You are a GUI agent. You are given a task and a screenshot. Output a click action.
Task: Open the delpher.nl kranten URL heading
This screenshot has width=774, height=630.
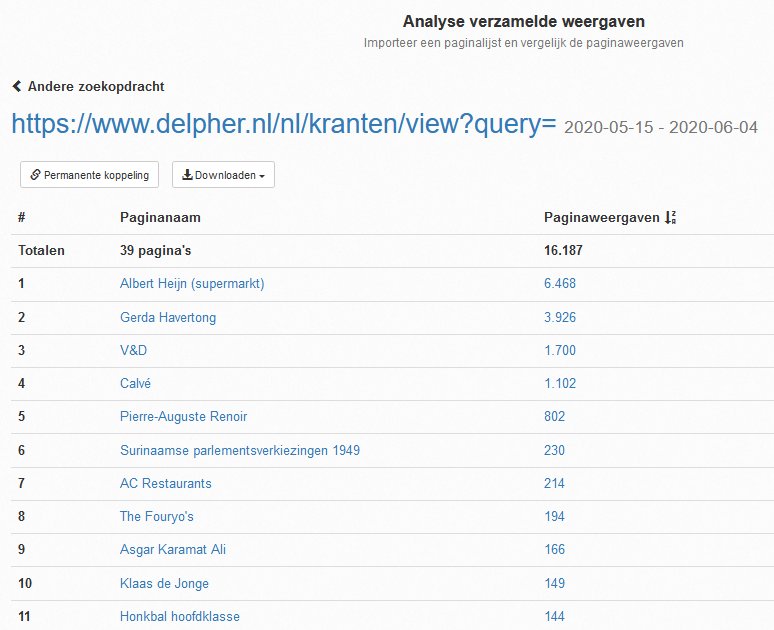click(x=284, y=123)
